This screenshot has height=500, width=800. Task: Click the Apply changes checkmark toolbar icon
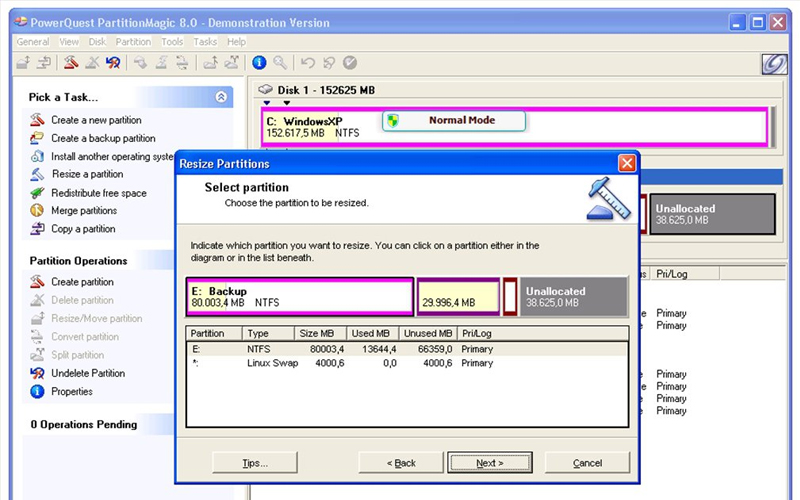pos(349,63)
